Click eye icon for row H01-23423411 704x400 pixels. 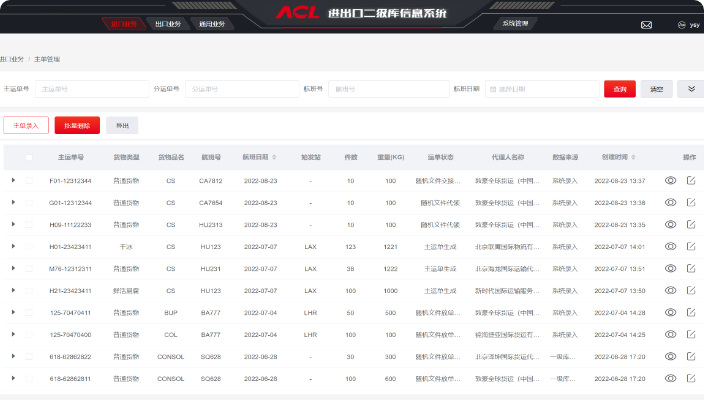coord(670,246)
